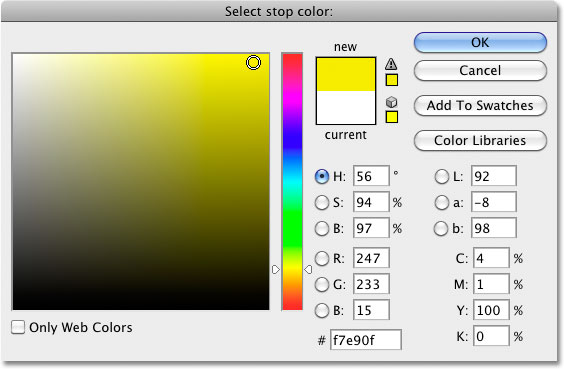Click the Cancel button
Screen dimensions: 564x369
pyautogui.click(x=480, y=70)
